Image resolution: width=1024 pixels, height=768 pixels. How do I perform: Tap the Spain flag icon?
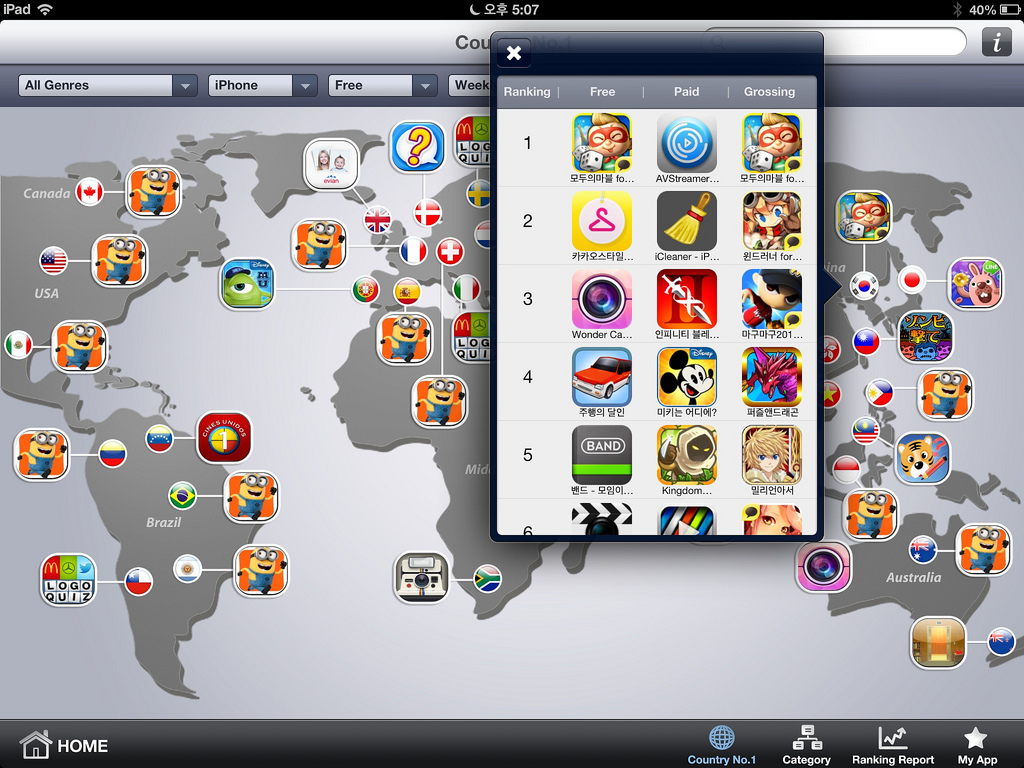click(x=407, y=291)
